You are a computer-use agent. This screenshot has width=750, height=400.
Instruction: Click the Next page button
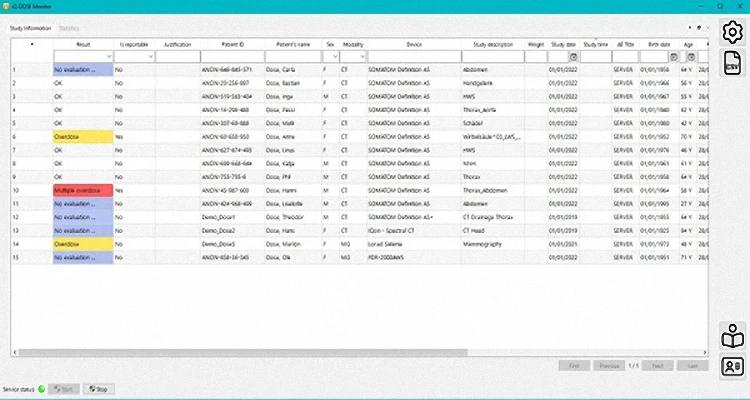[657, 366]
